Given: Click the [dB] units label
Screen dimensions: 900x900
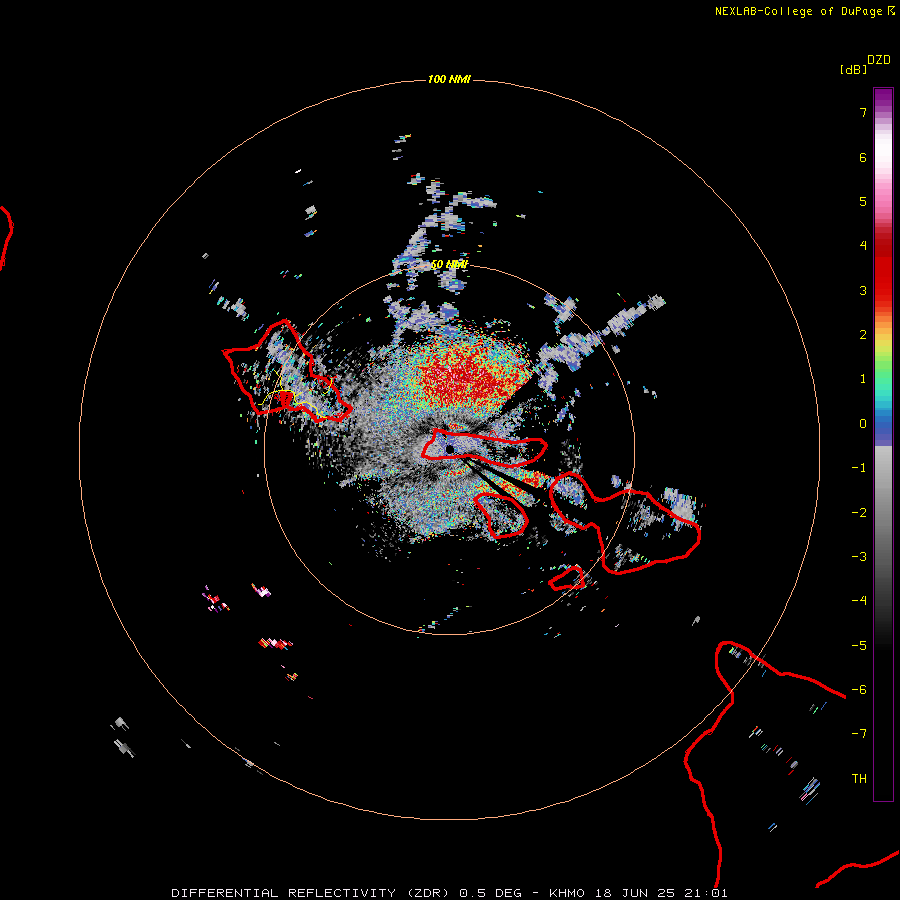Looking at the screenshot, I should coord(853,69).
